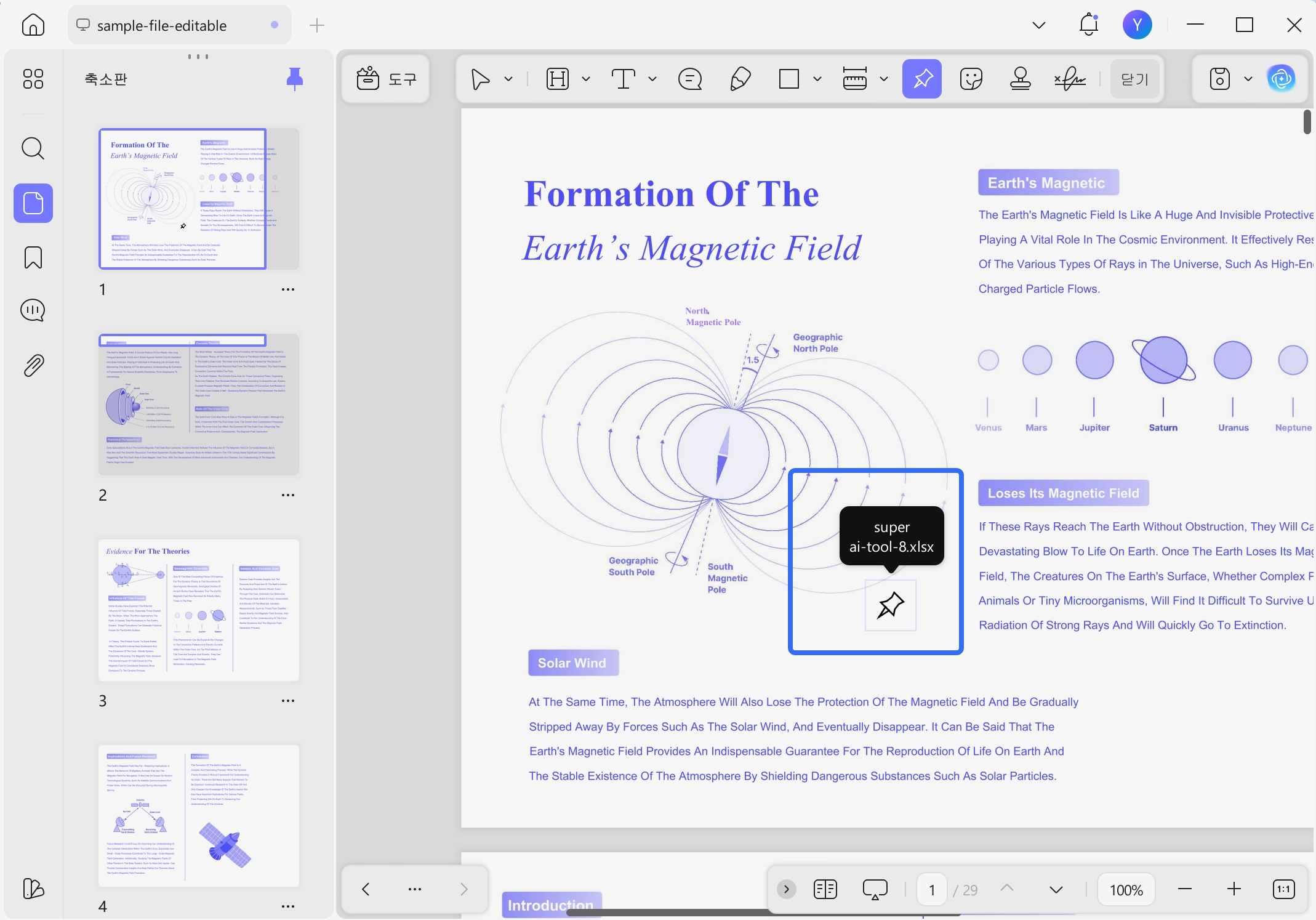The height and width of the screenshot is (920, 1316).
Task: Toggle the pin on thumbnail panel
Action: pos(295,78)
